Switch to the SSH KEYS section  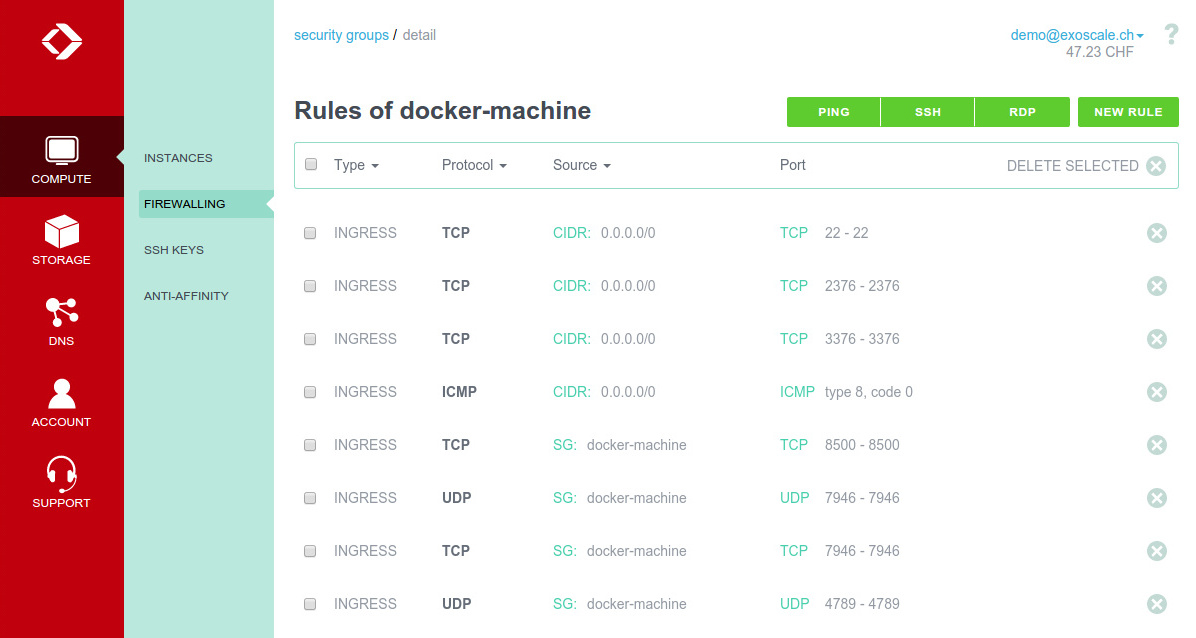(174, 249)
